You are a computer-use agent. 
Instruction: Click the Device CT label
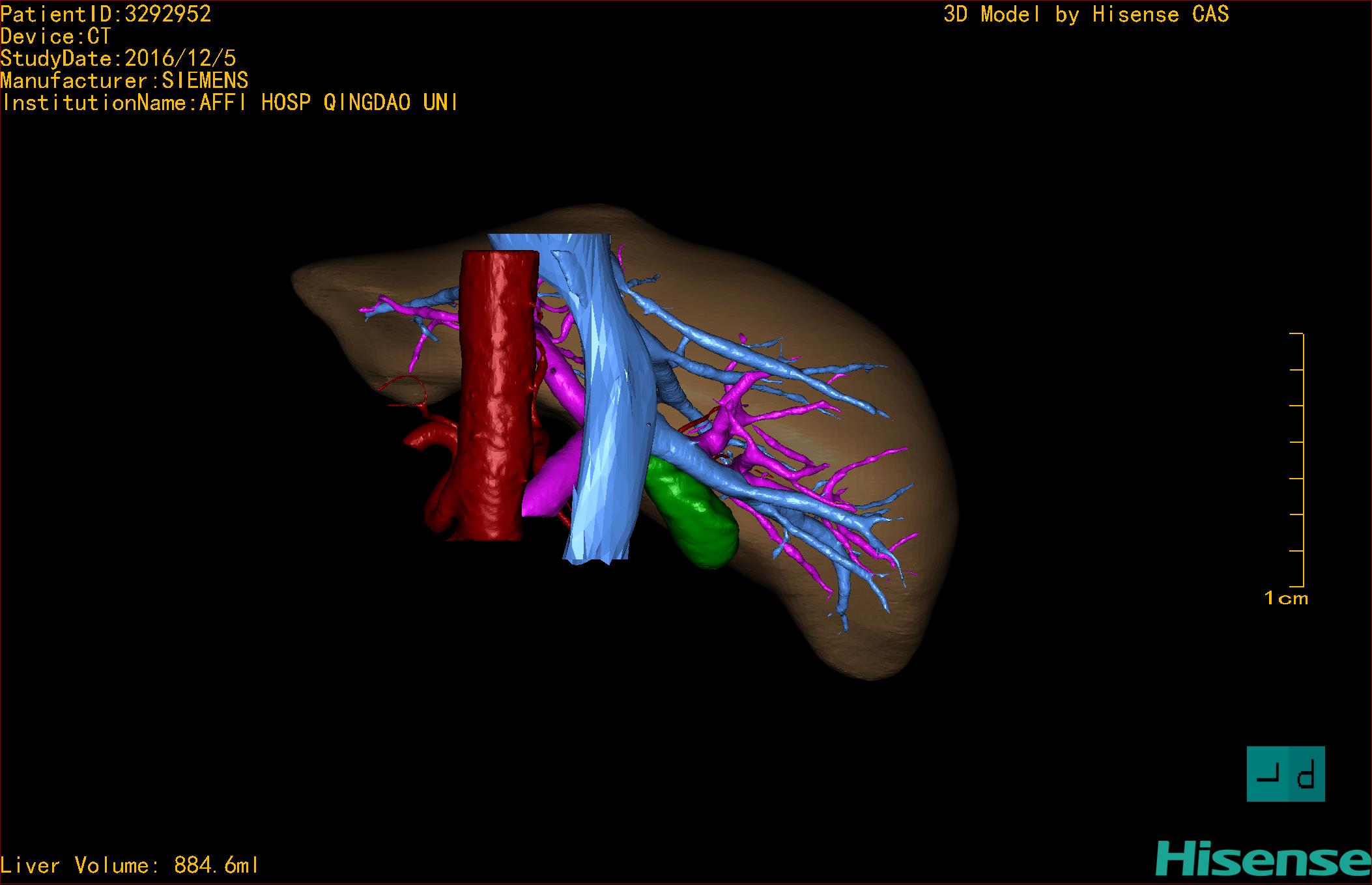56,36
